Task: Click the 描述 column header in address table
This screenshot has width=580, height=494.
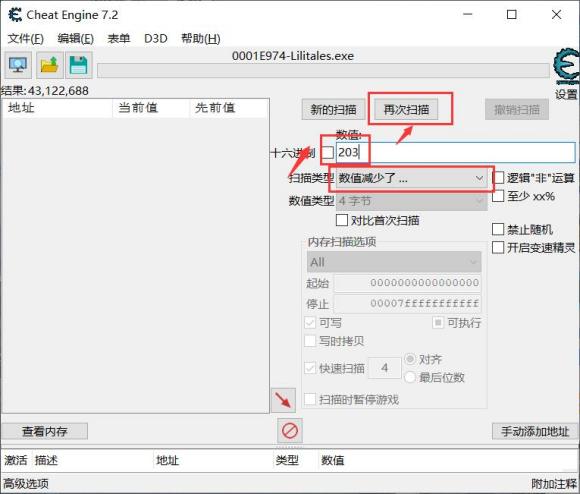Action: (x=92, y=460)
